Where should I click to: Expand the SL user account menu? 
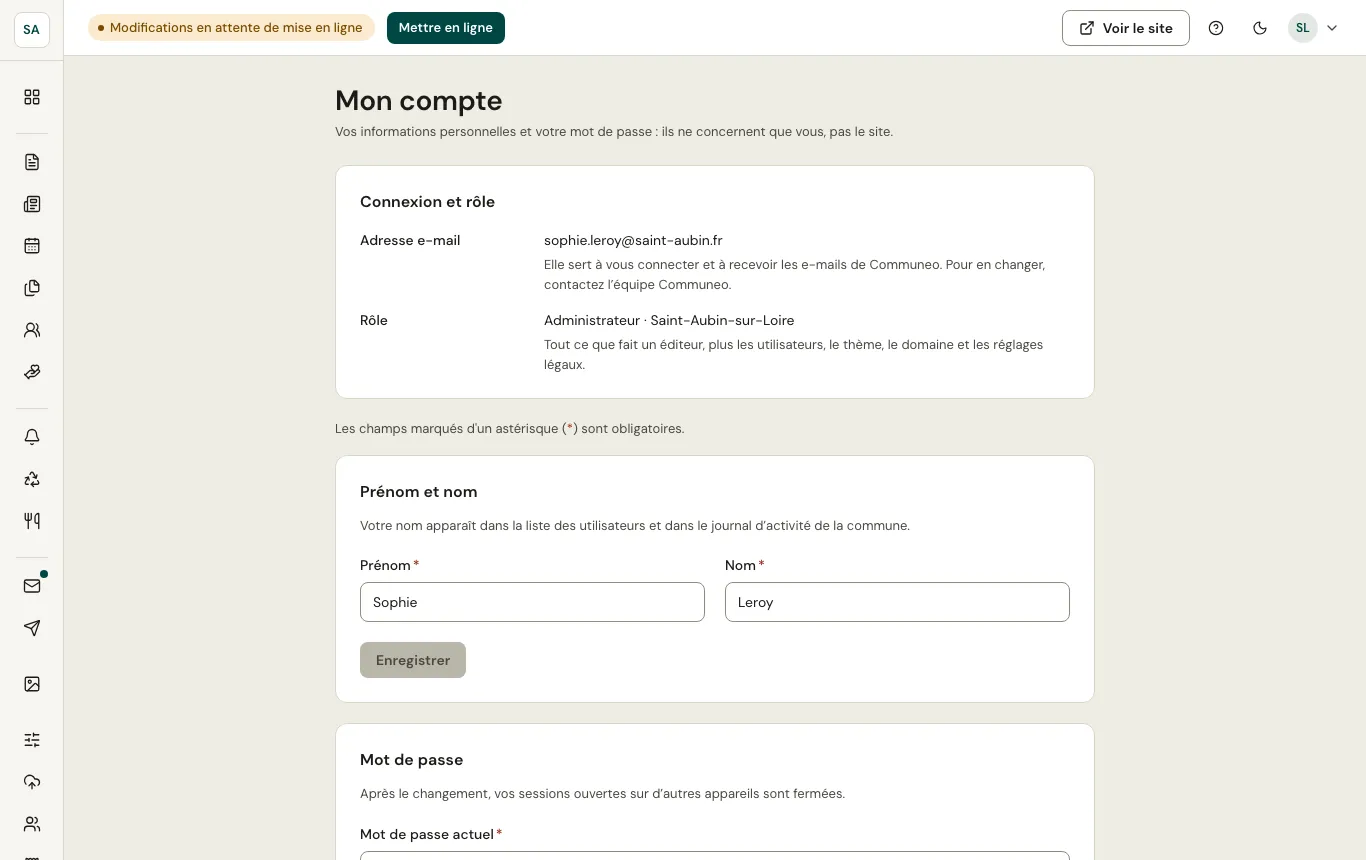[x=1313, y=28]
